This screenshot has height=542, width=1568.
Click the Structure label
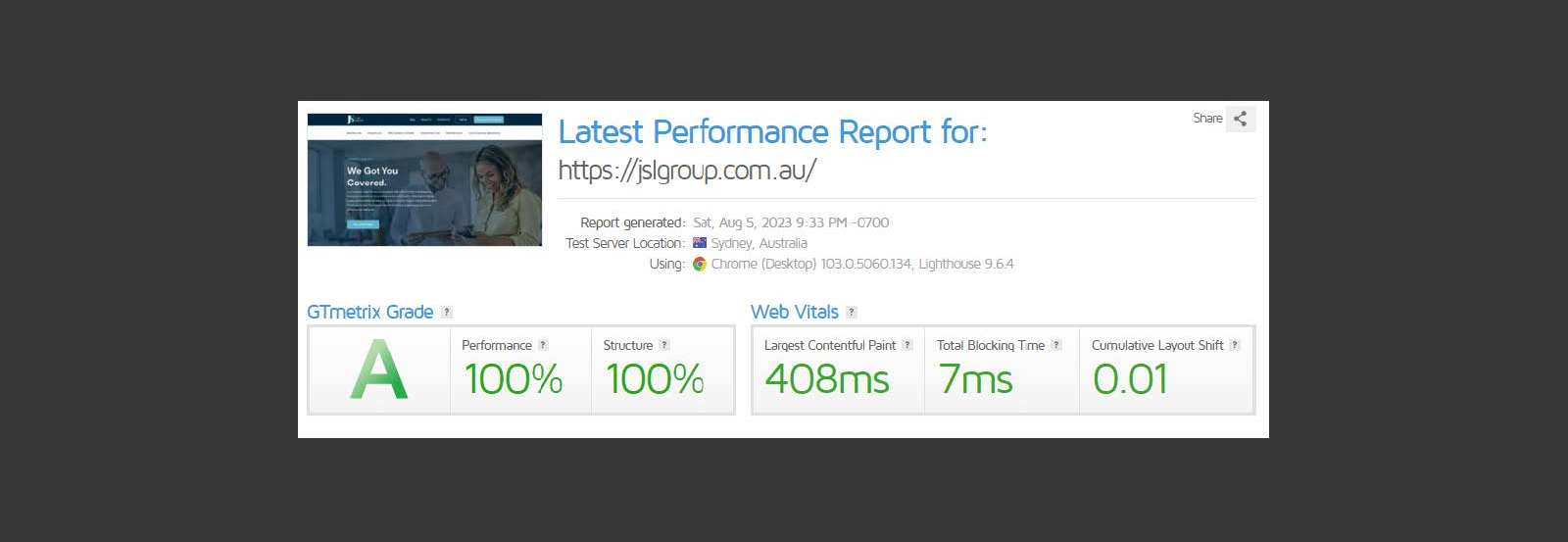[628, 345]
